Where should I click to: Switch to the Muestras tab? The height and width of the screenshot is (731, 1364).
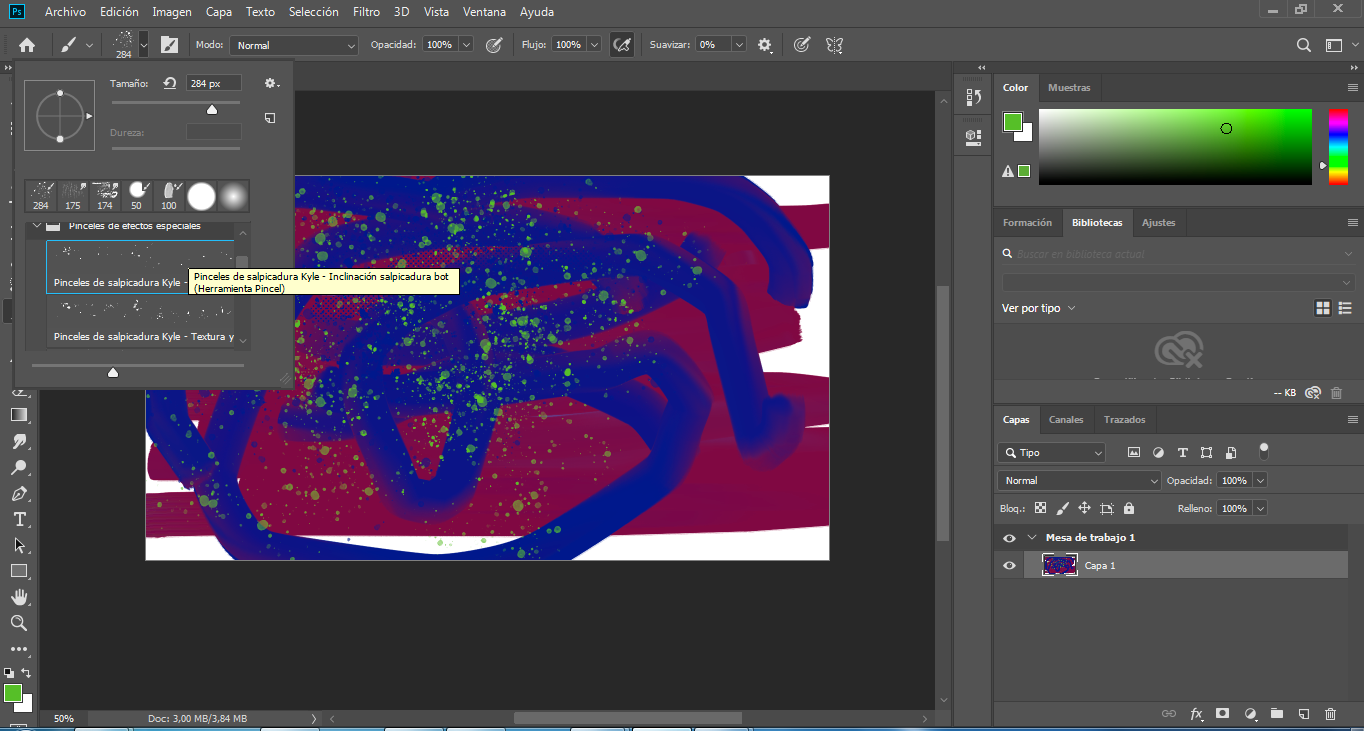pyautogui.click(x=1069, y=88)
